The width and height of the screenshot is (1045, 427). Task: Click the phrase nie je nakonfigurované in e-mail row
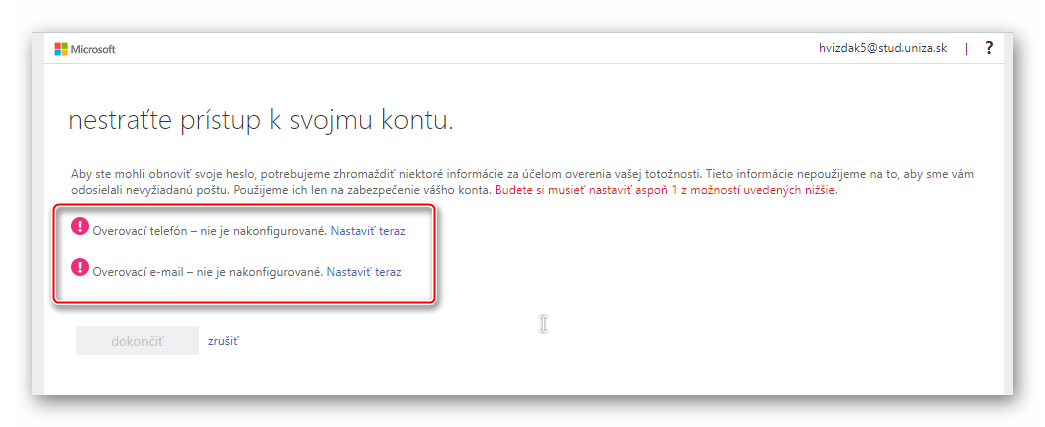pyautogui.click(x=260, y=271)
